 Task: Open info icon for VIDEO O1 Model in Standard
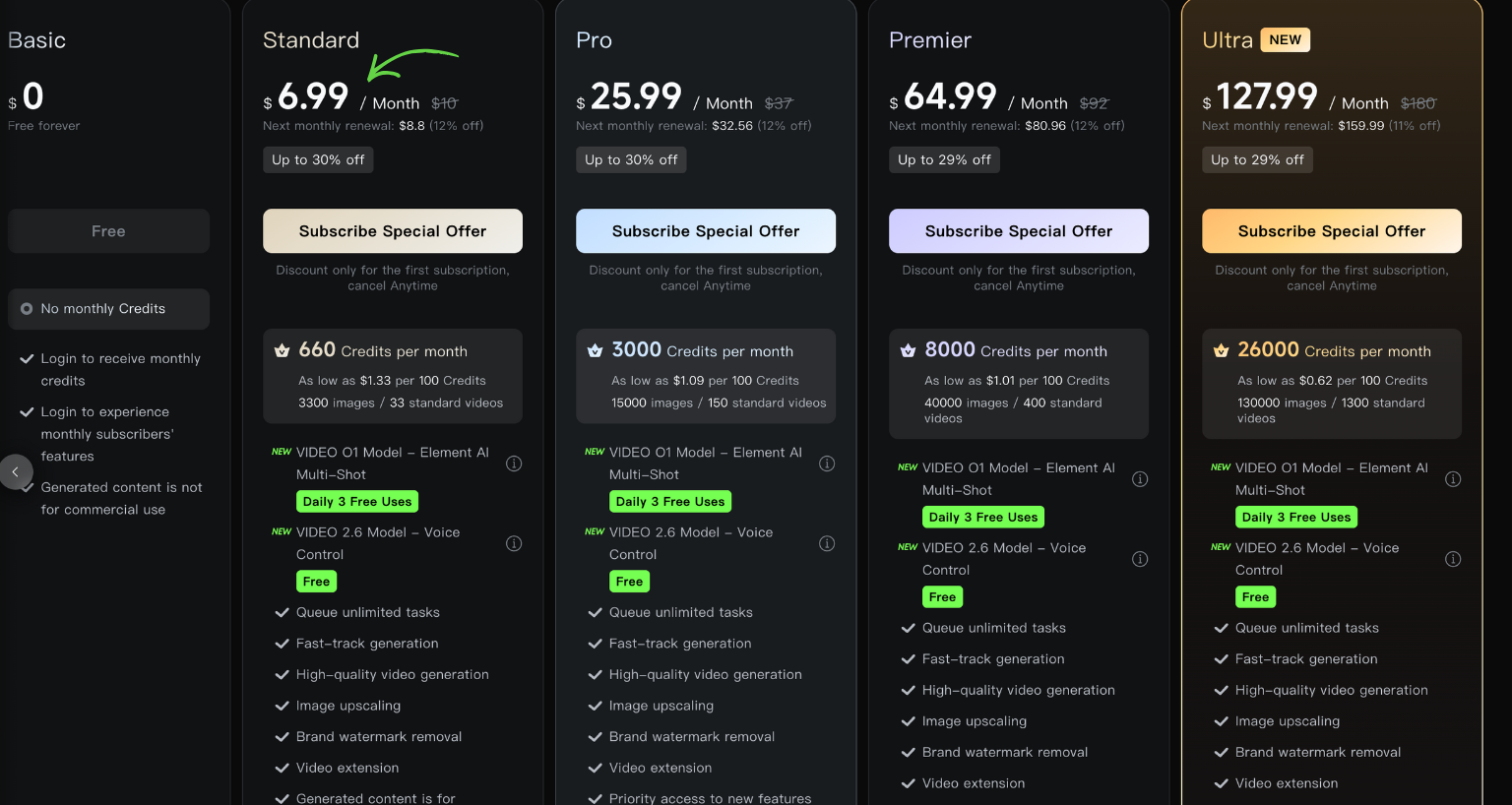pos(514,463)
